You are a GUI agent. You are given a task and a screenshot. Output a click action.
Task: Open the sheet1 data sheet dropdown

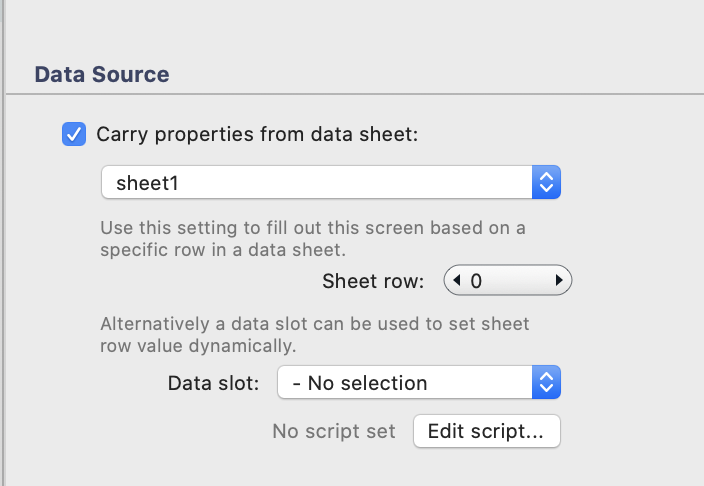[330, 183]
